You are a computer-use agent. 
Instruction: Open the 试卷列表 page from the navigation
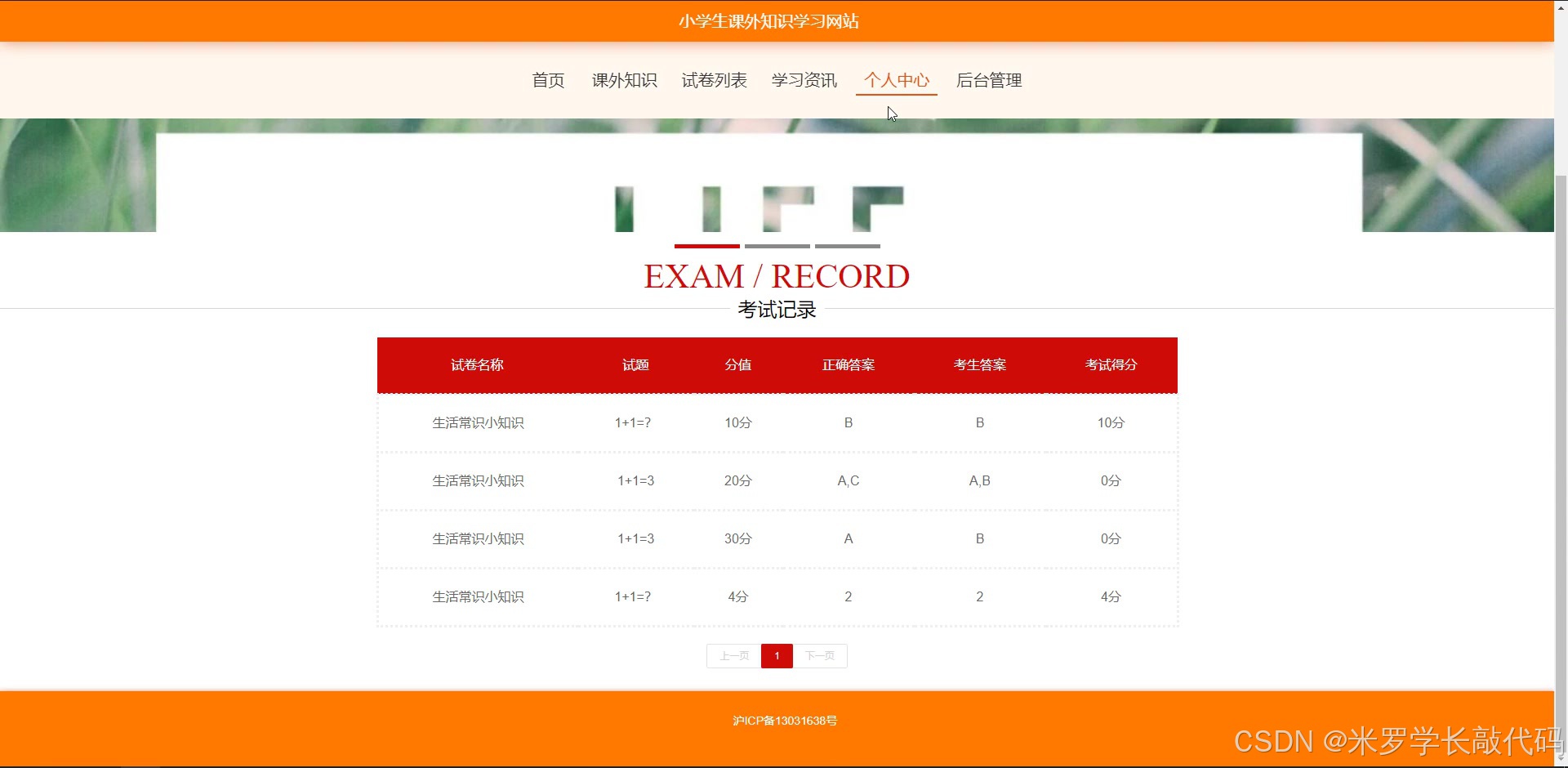[714, 80]
